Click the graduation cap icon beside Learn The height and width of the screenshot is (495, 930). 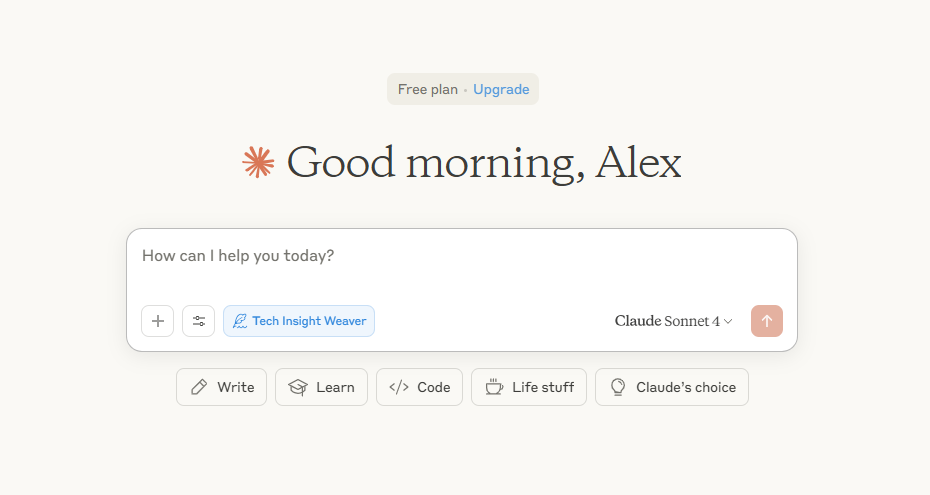[297, 387]
